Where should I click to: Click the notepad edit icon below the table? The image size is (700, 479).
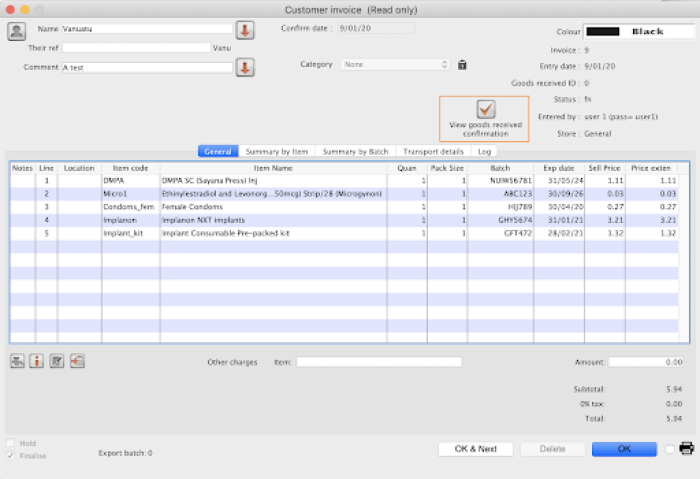tap(57, 361)
